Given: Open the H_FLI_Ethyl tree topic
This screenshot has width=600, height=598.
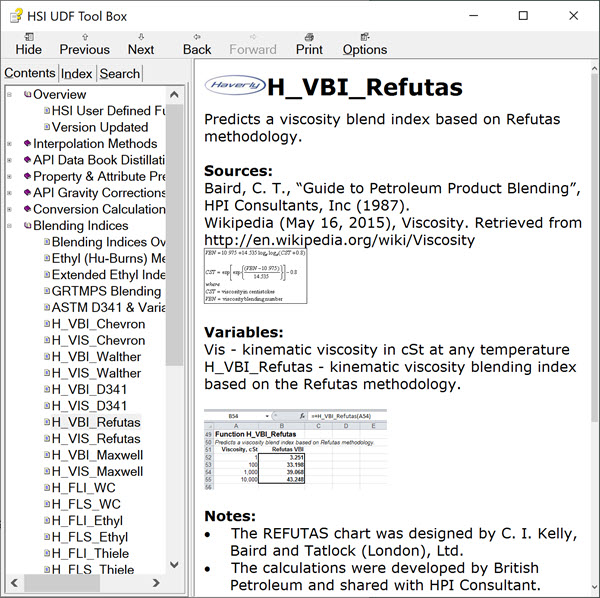Looking at the screenshot, I should (87, 520).
